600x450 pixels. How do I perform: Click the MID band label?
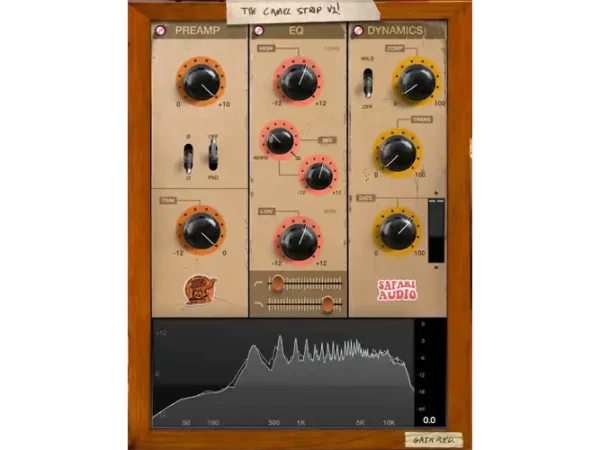tap(327, 140)
